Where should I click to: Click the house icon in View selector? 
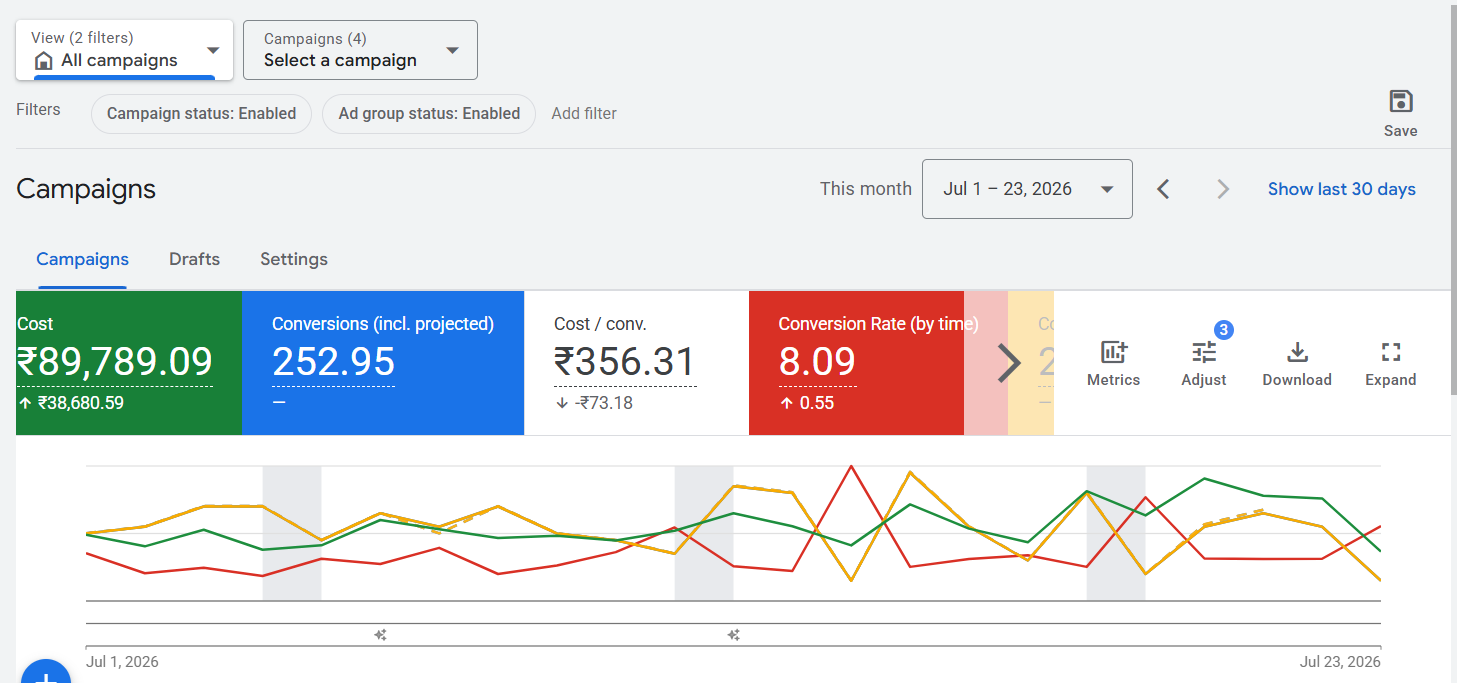pos(43,61)
